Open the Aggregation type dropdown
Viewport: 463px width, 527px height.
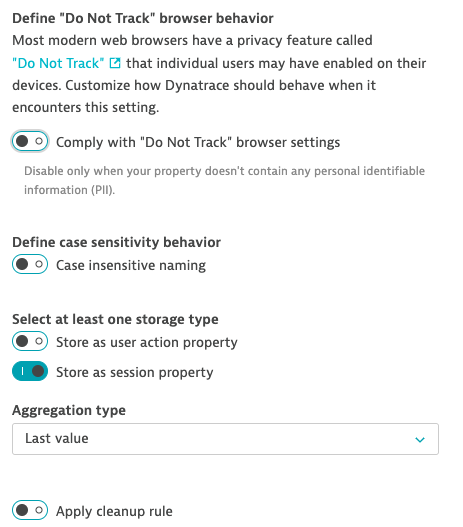coord(225,439)
